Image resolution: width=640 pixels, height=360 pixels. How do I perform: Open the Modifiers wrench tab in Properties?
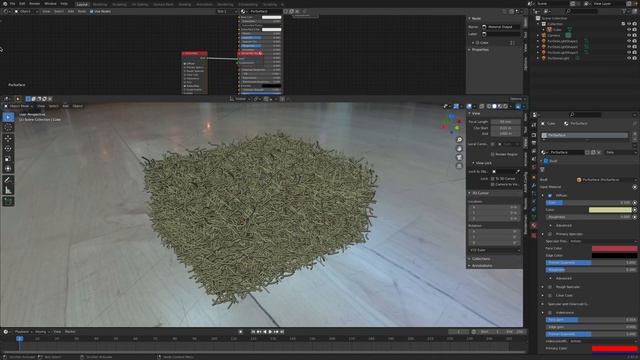[x=534, y=186]
